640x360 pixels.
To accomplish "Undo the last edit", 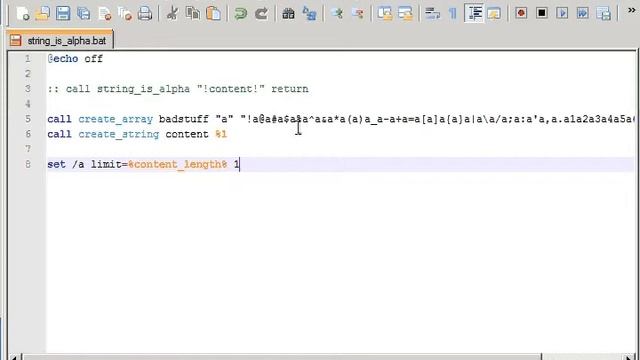I will pyautogui.click(x=240, y=13).
